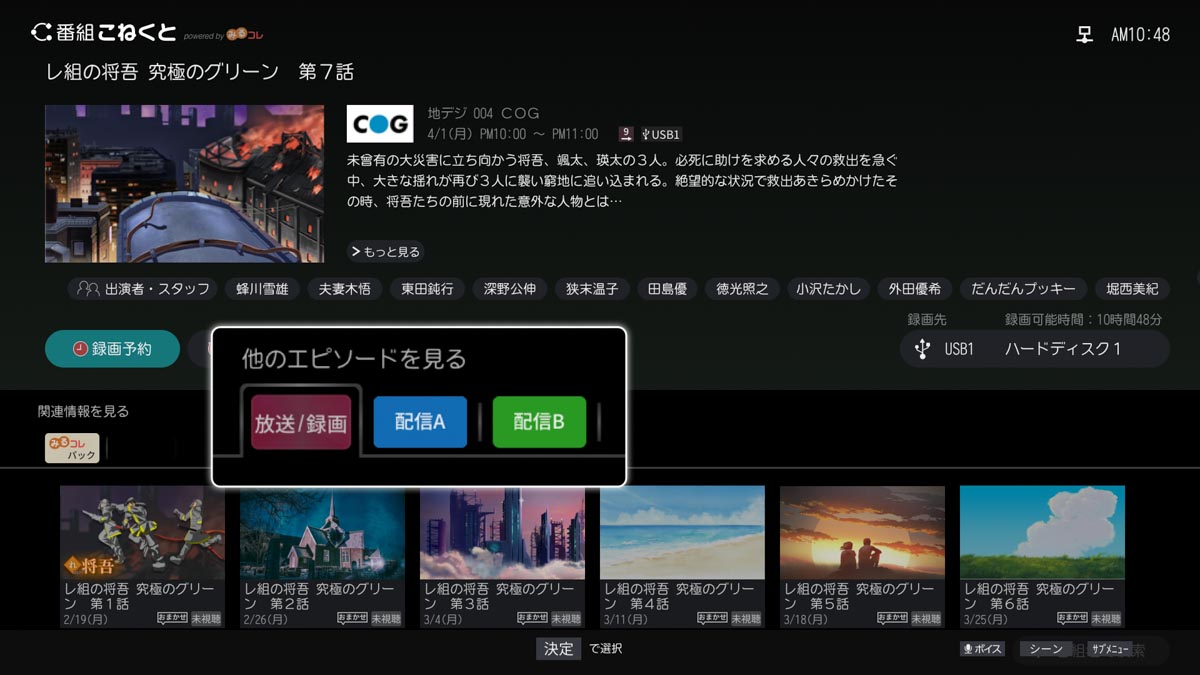This screenshot has width=1200, height=675.
Task: Select the 放送/録画 tab
Action: pyautogui.click(x=301, y=423)
